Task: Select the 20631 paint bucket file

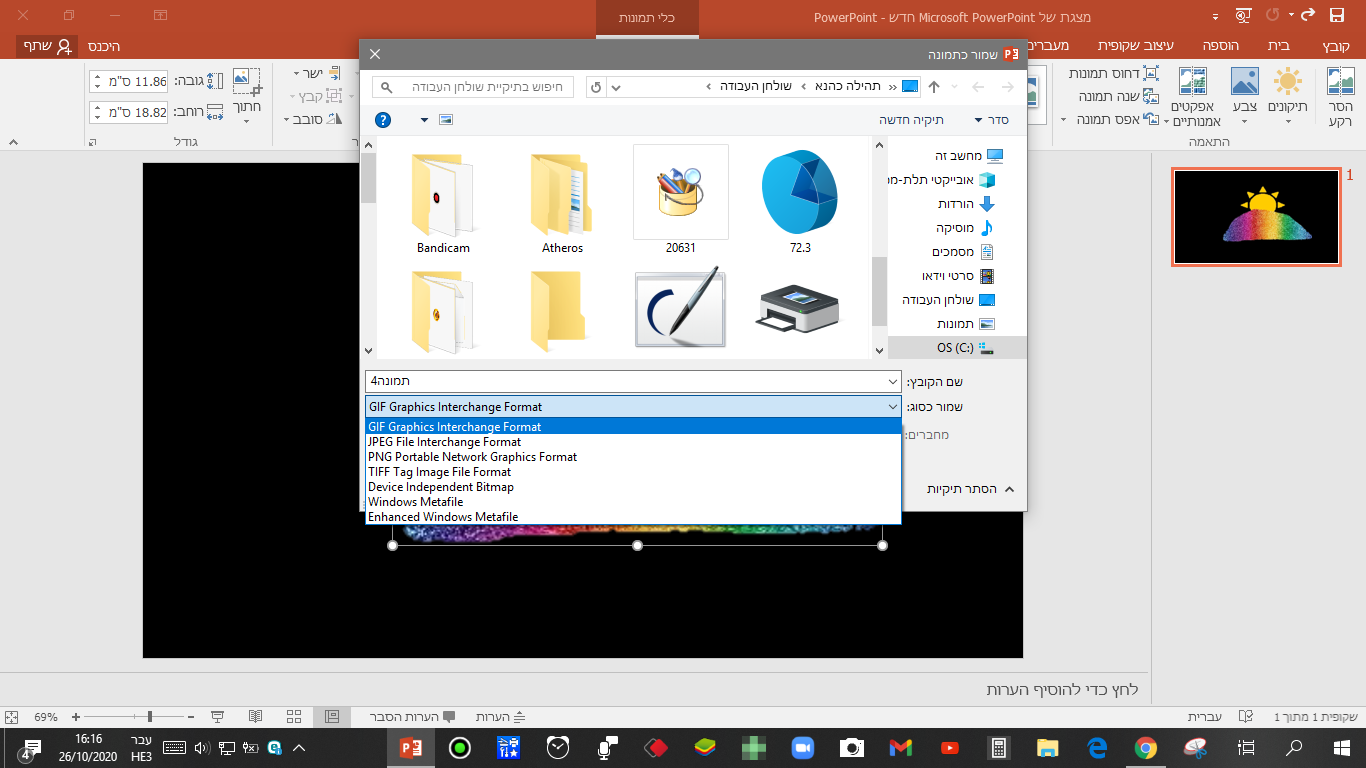Action: pyautogui.click(x=680, y=200)
